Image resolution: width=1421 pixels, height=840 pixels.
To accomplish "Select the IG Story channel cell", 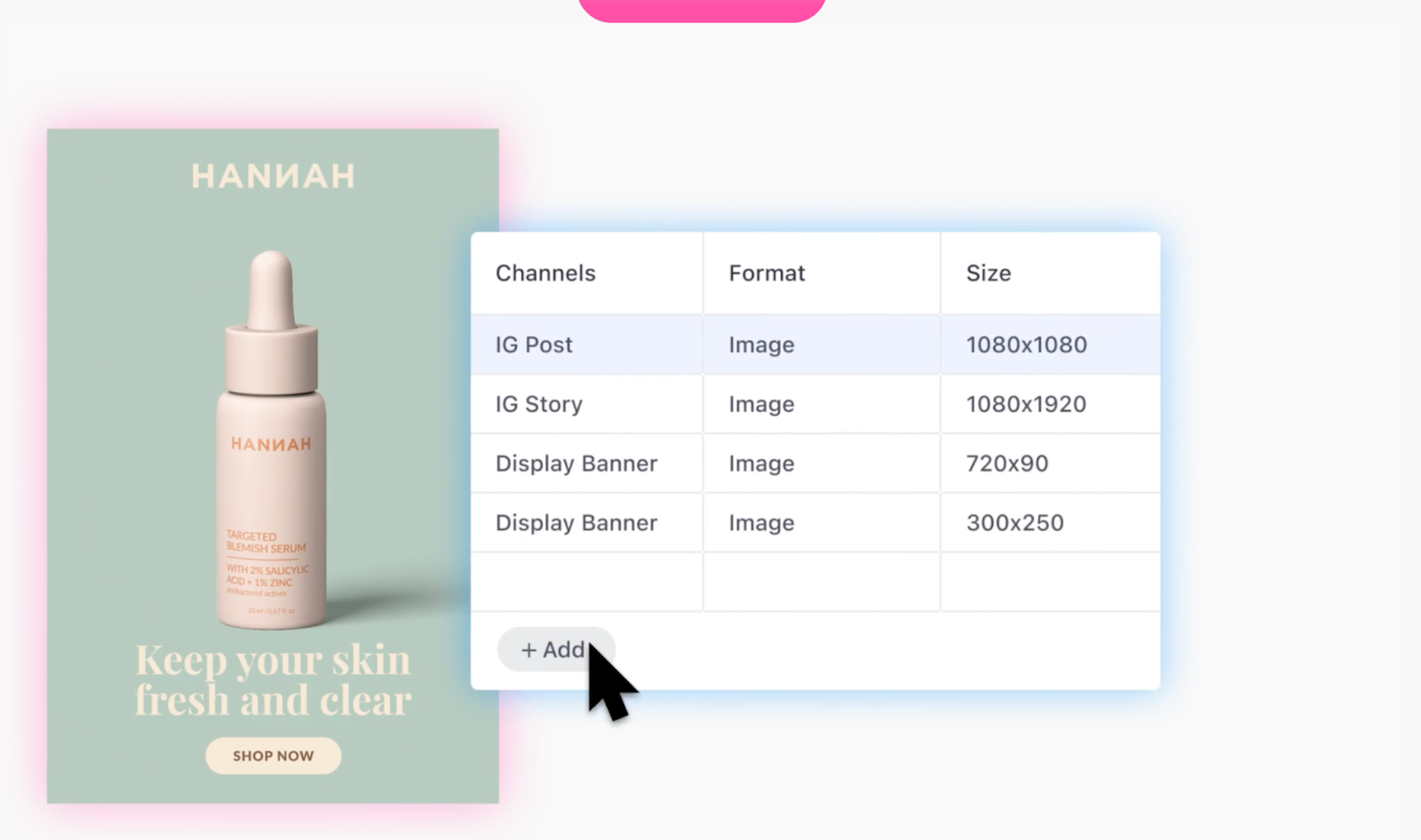I will [538, 404].
